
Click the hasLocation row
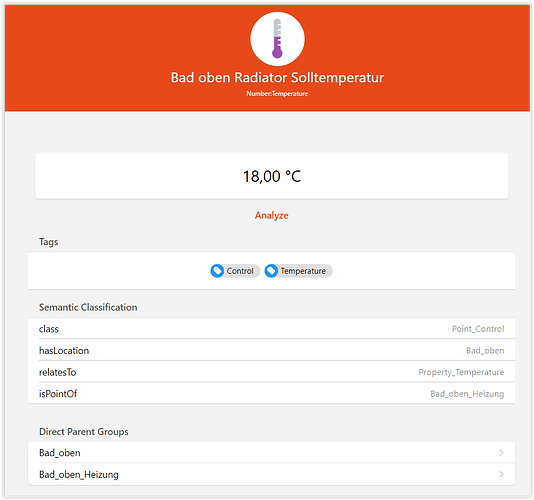pos(271,350)
